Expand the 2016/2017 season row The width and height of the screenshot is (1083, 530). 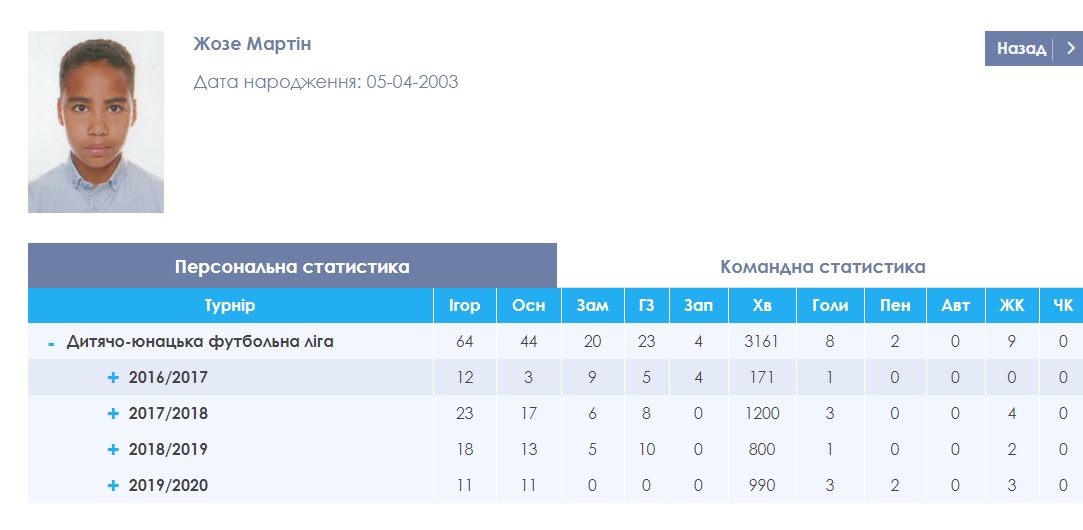click(x=113, y=378)
